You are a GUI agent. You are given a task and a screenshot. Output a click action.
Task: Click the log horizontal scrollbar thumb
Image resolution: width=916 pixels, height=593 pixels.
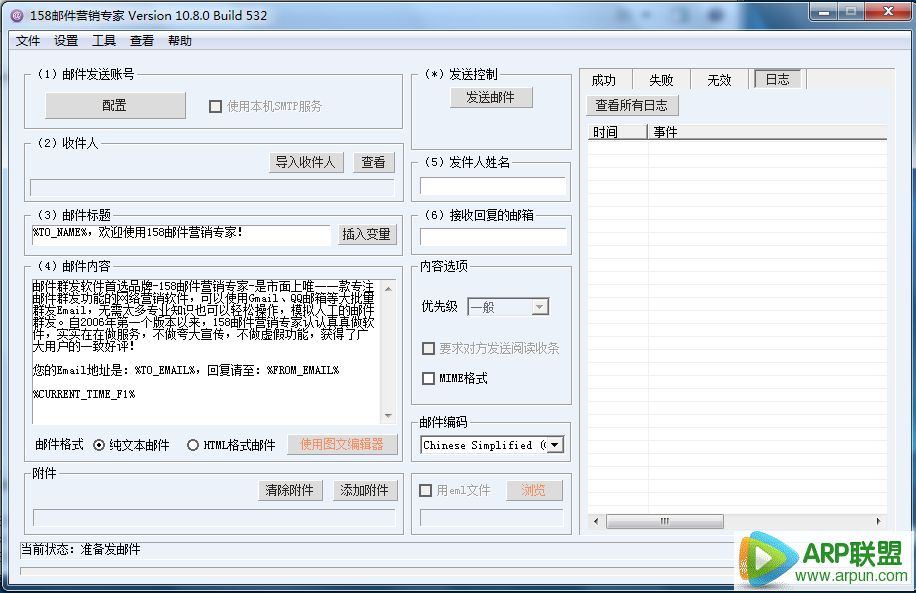[x=664, y=521]
